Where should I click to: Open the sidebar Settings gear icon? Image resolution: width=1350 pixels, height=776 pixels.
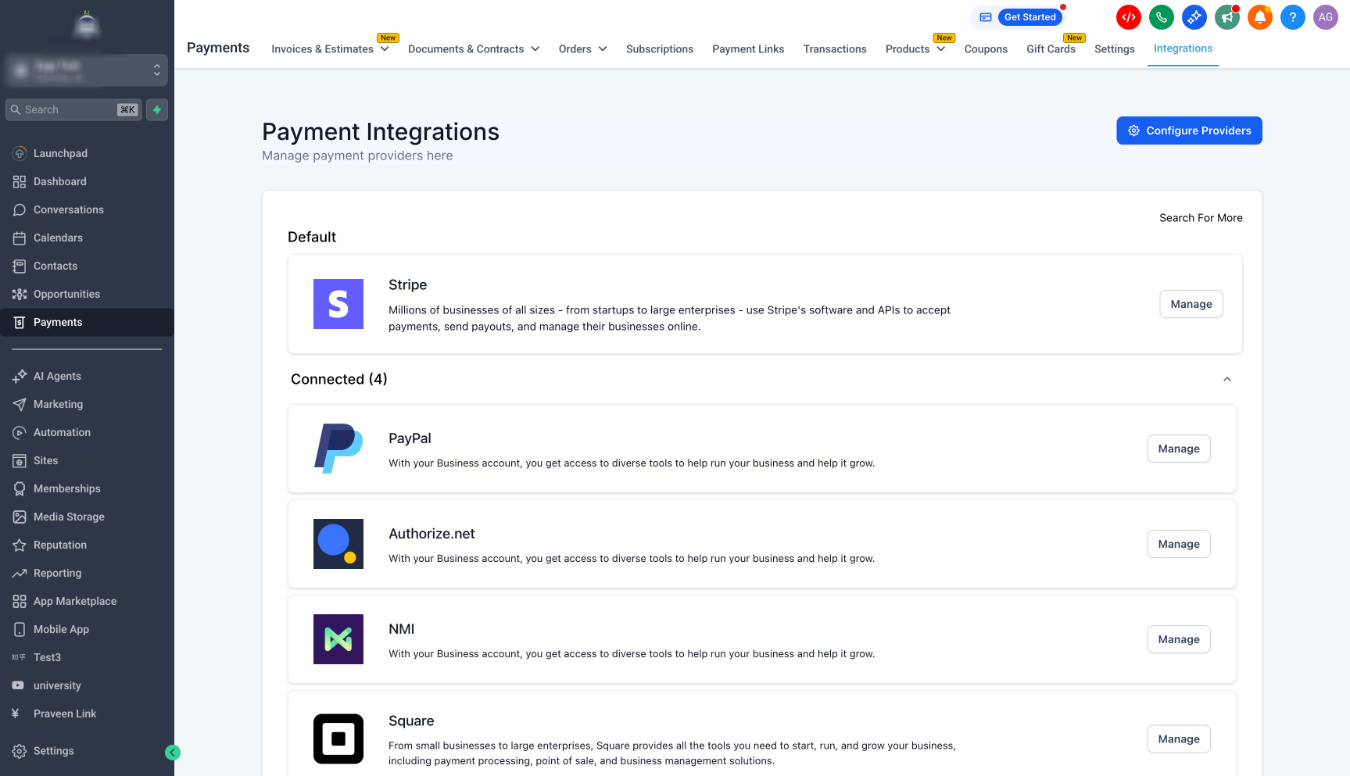[x=19, y=751]
